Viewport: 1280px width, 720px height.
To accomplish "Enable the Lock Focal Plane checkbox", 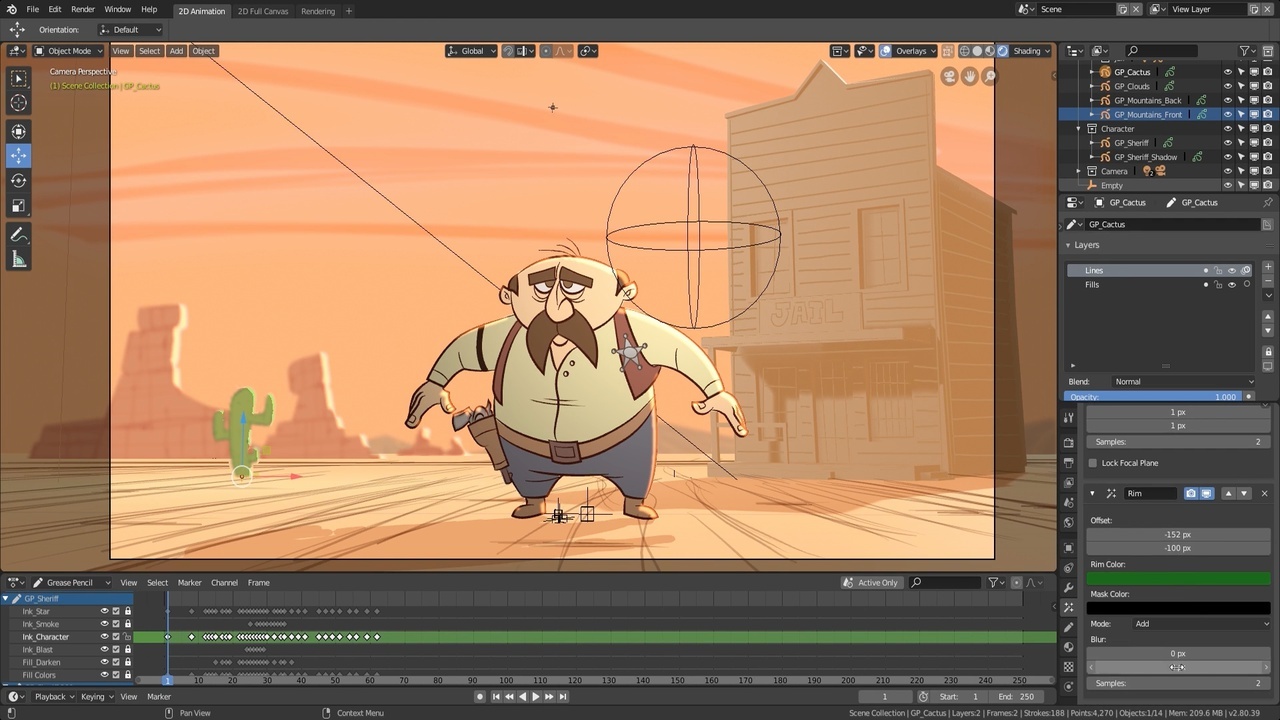I will (1092, 462).
